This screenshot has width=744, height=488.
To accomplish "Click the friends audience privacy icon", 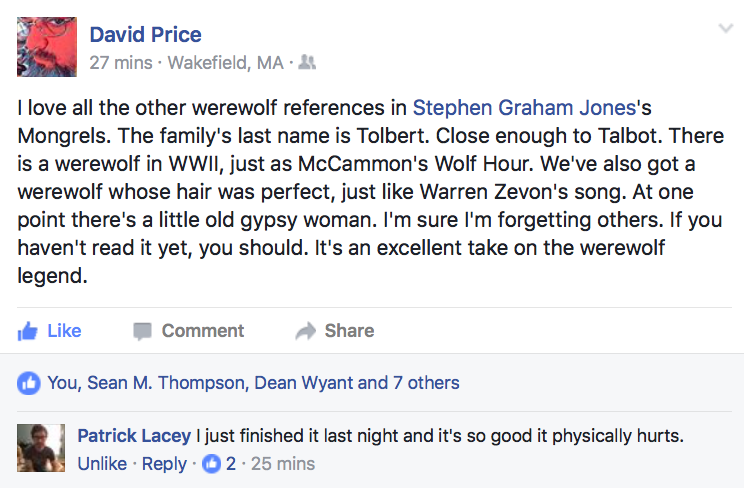I will pos(307,63).
